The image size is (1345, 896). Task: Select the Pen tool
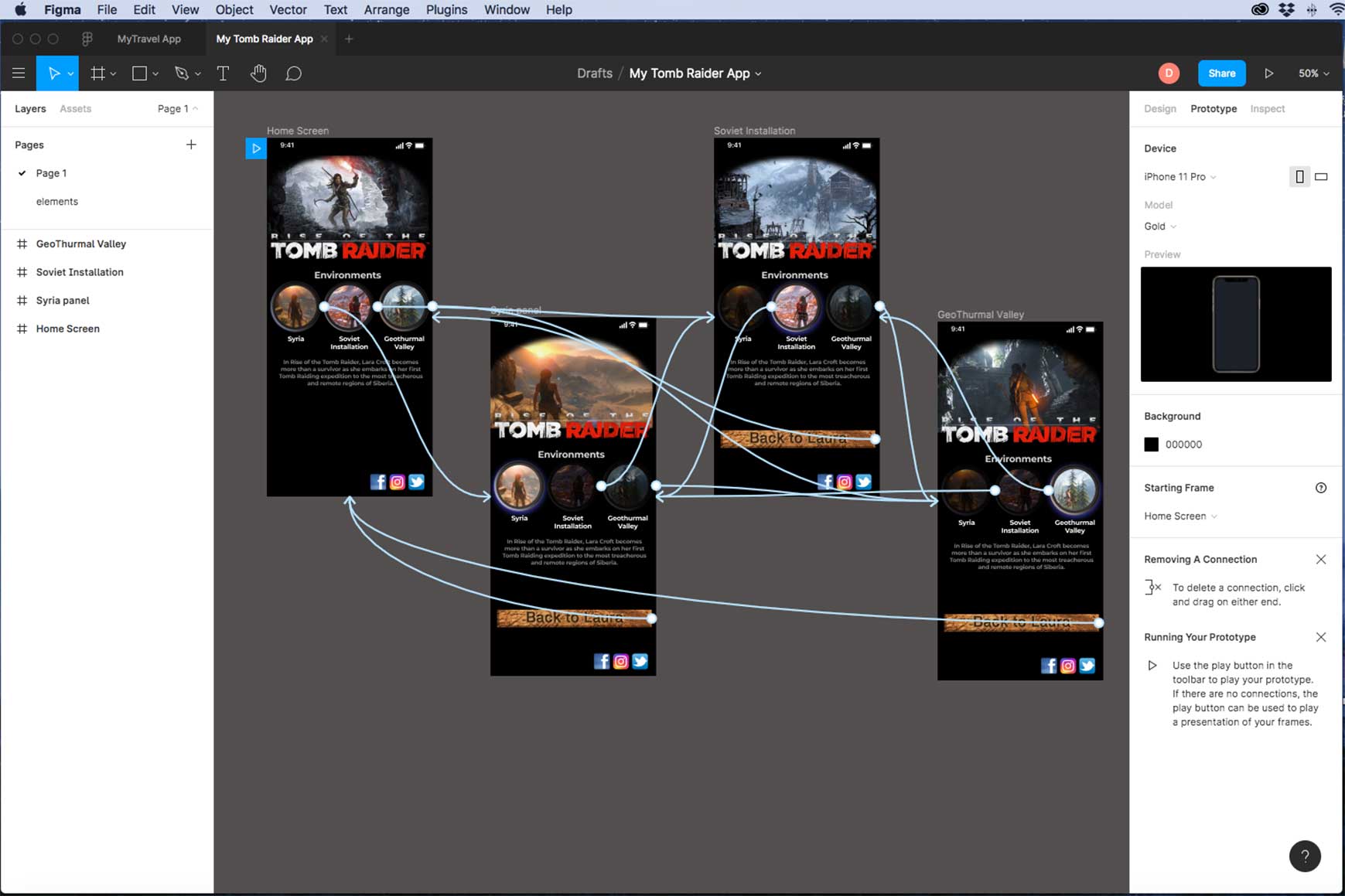pyautogui.click(x=182, y=73)
